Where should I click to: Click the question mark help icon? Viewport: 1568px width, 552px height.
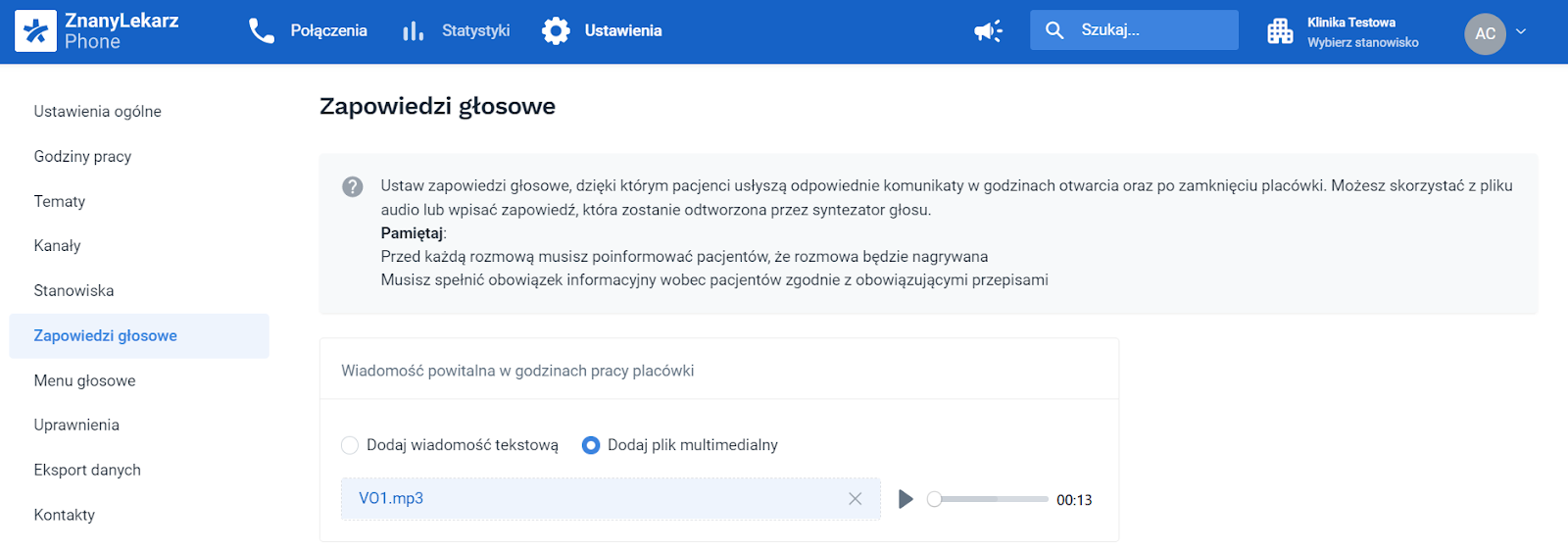pos(353,186)
